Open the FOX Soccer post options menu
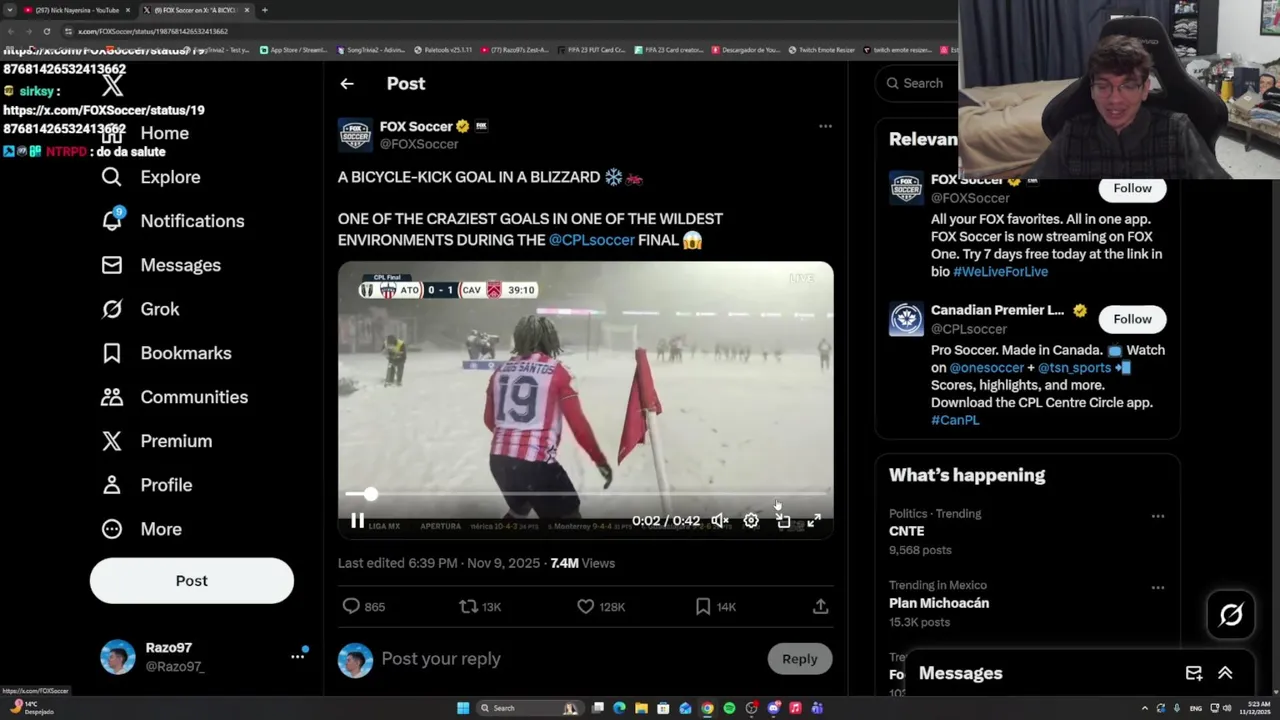The width and height of the screenshot is (1280, 720). [825, 126]
